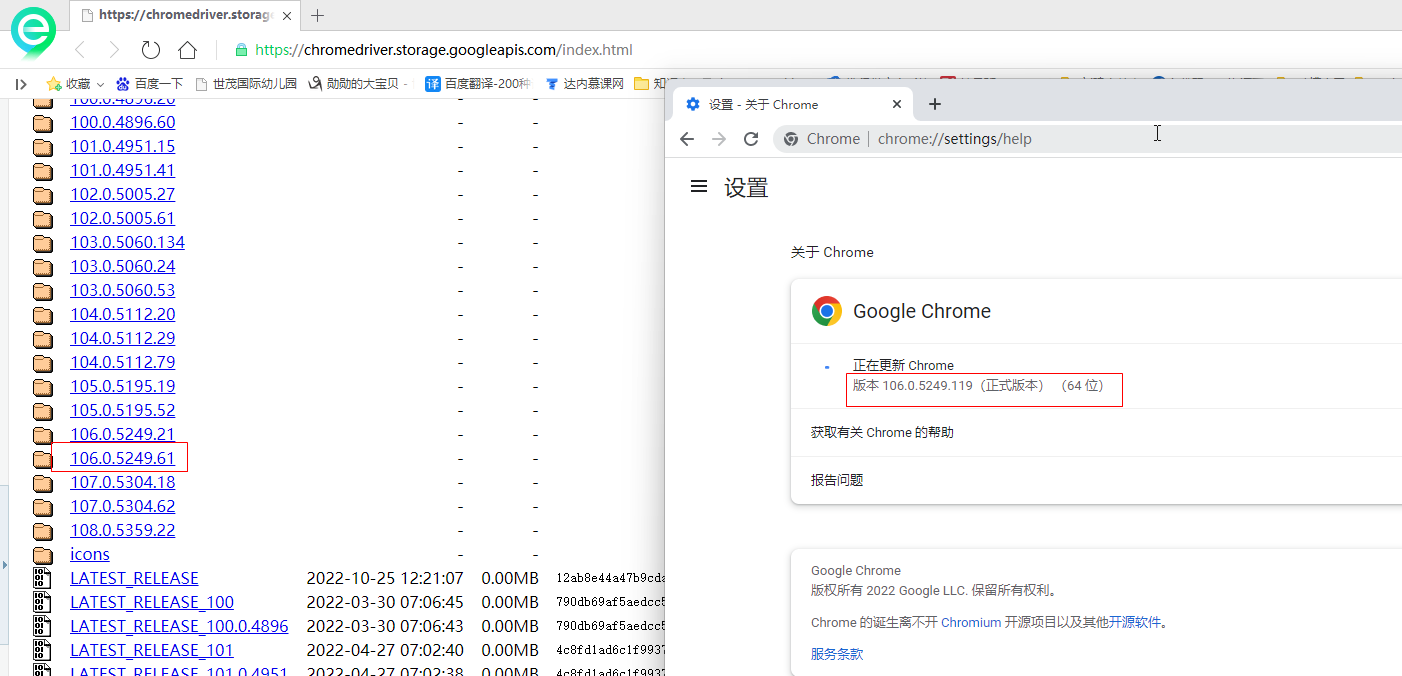Open the LATEST_RELEASE_100.0.4896 file link
The height and width of the screenshot is (676, 1402).
coord(179,626)
